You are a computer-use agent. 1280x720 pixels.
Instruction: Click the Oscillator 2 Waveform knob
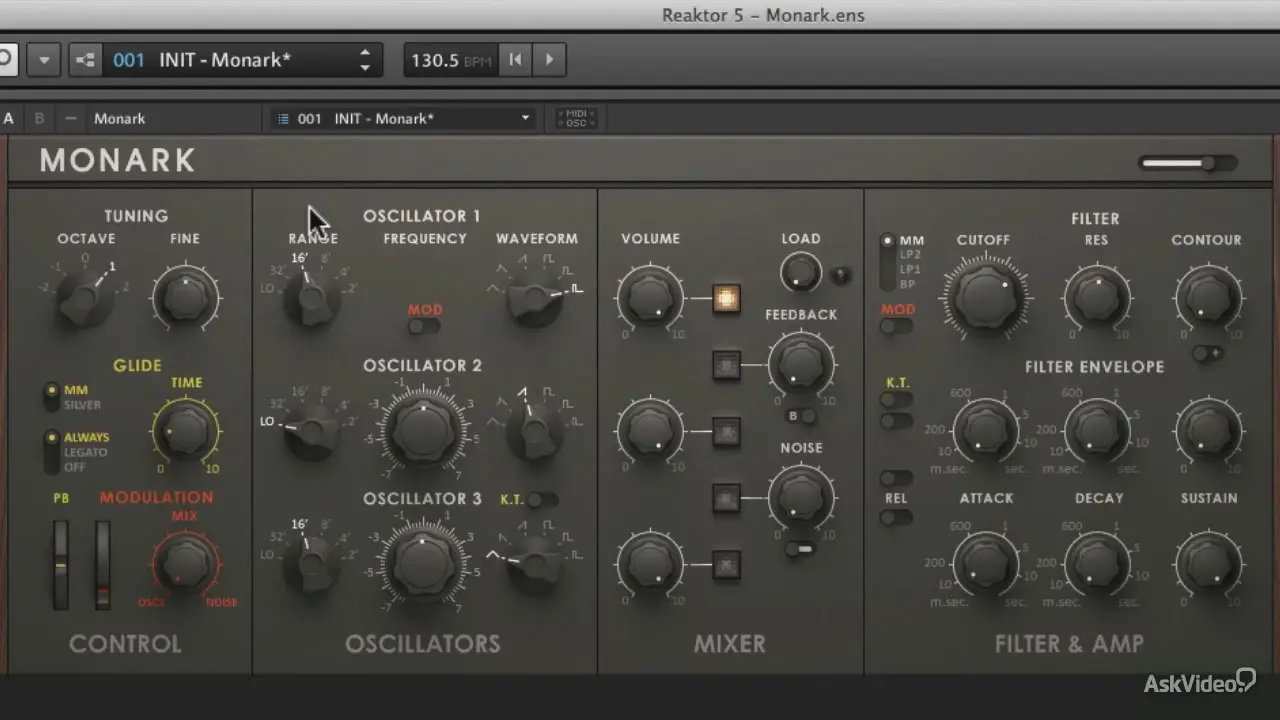pyautogui.click(x=535, y=431)
